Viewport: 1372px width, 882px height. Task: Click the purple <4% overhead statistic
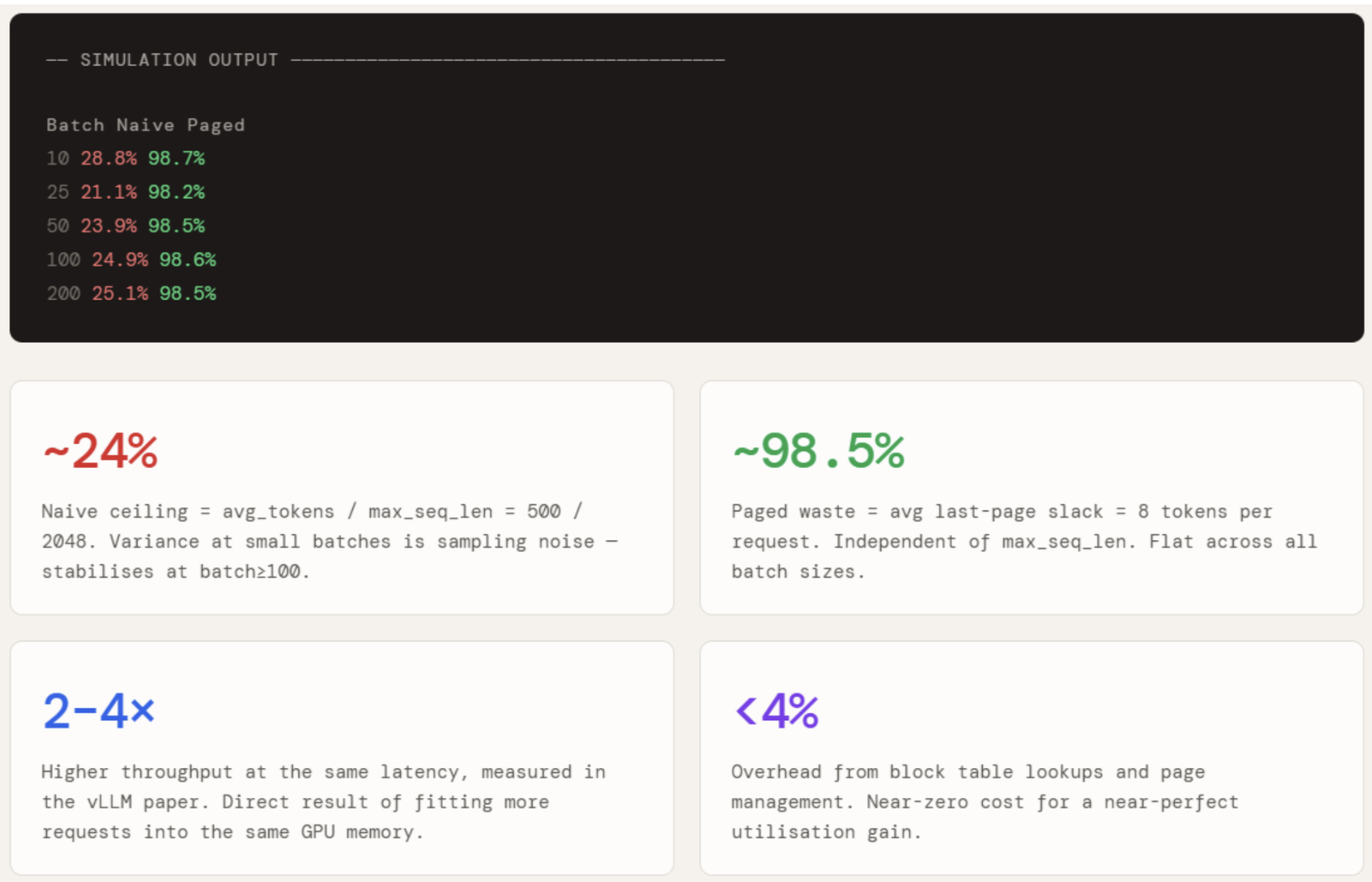coord(777,711)
